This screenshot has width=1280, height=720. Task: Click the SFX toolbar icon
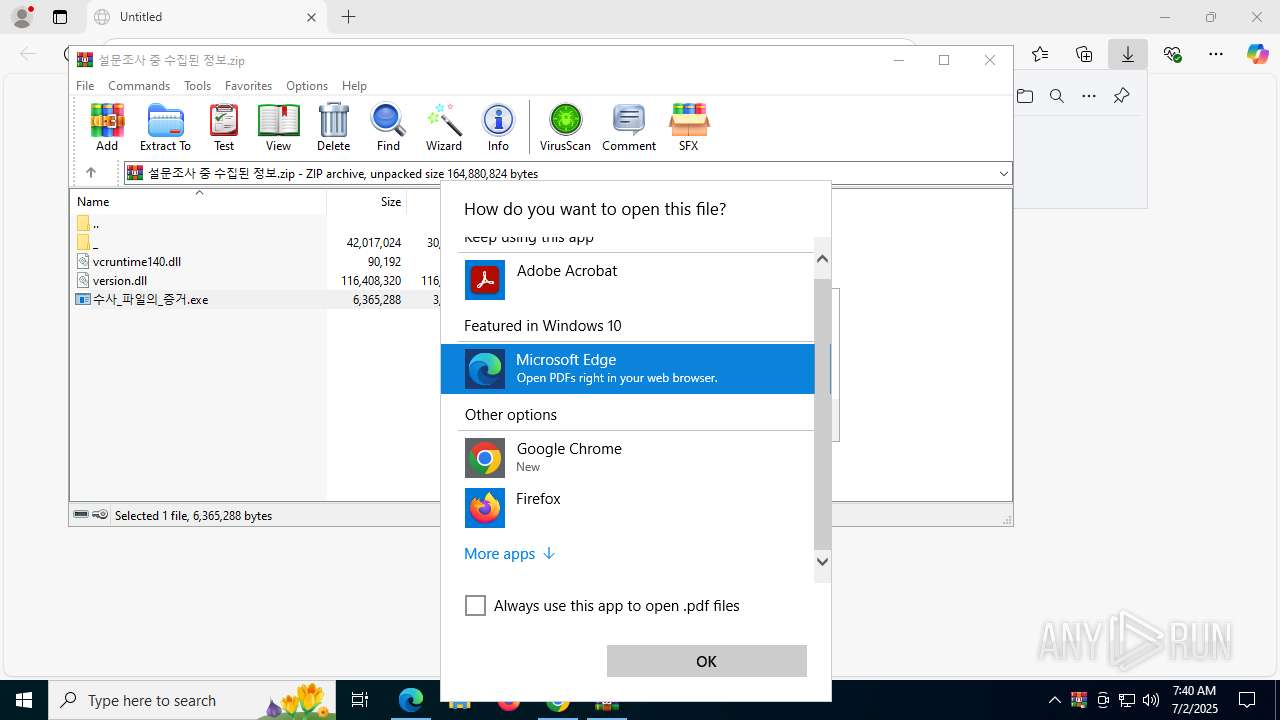point(688,127)
